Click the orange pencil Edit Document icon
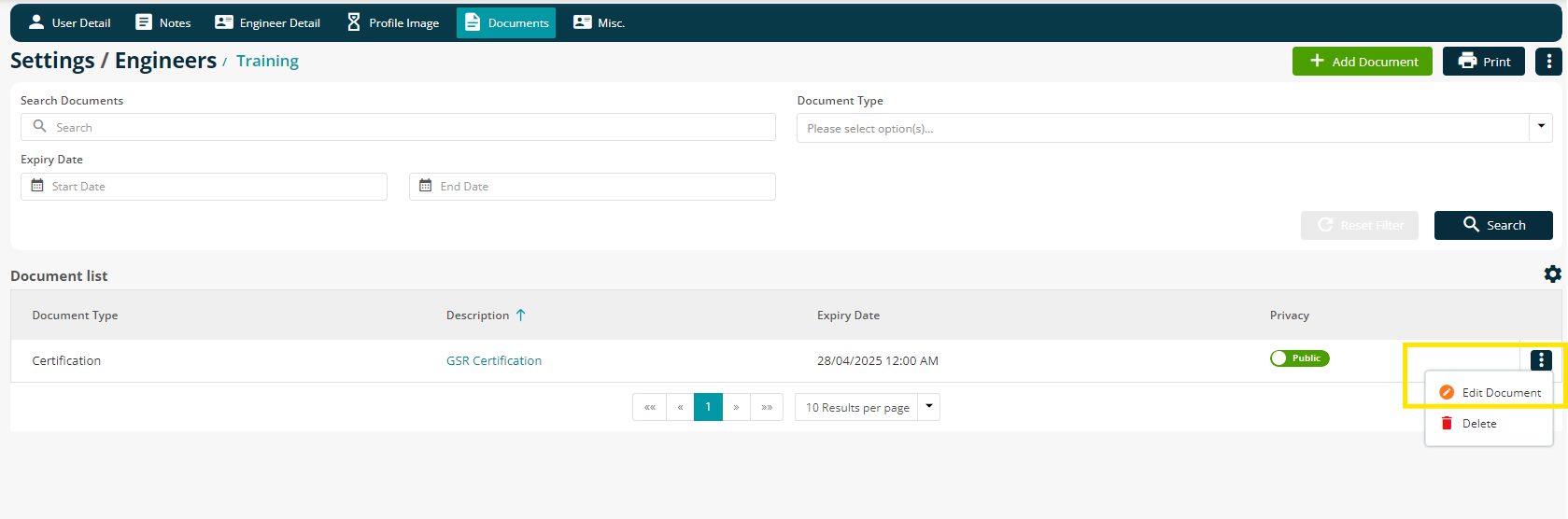 point(1447,392)
